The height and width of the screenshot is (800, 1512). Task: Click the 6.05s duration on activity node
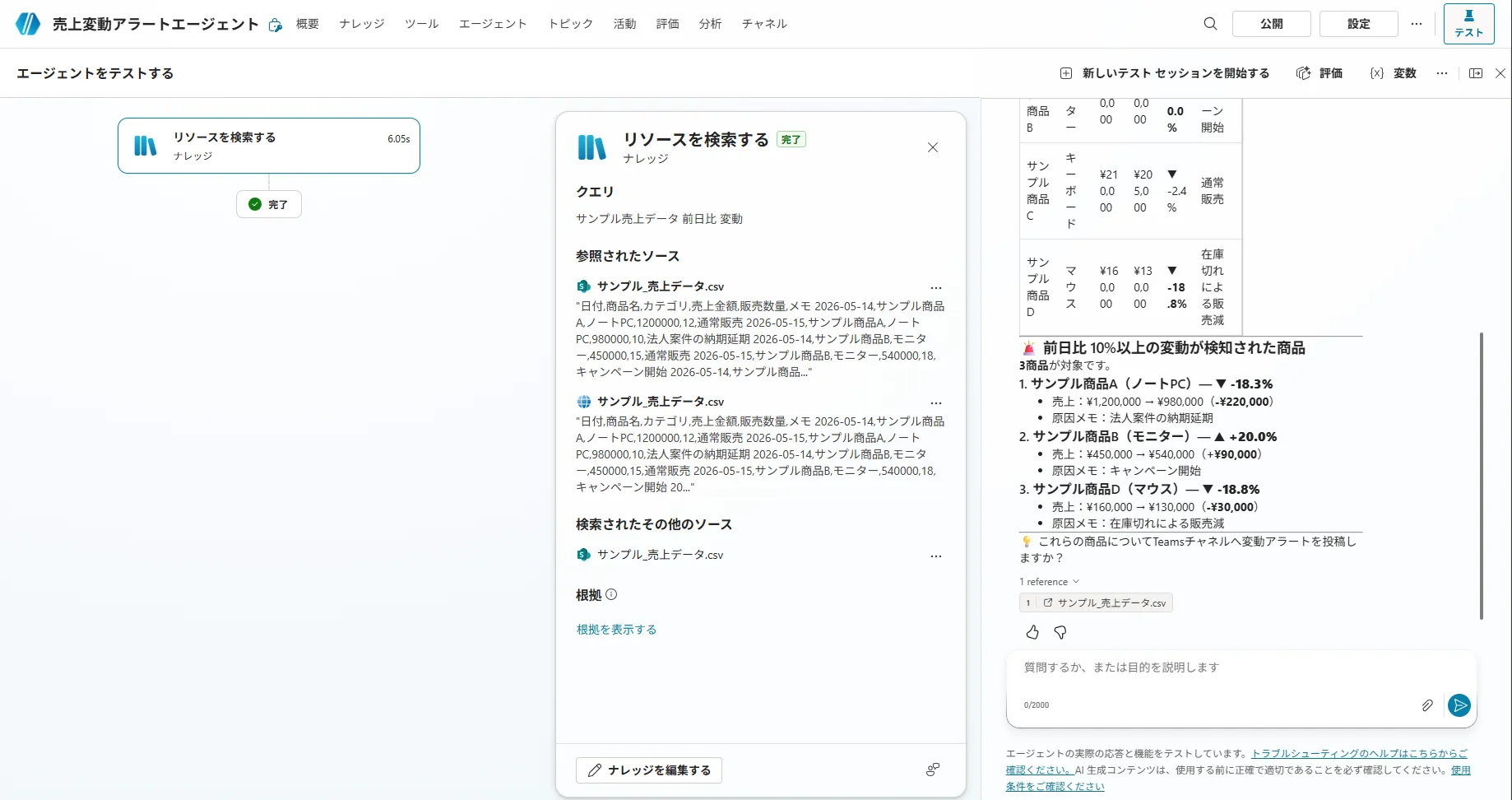tap(399, 139)
